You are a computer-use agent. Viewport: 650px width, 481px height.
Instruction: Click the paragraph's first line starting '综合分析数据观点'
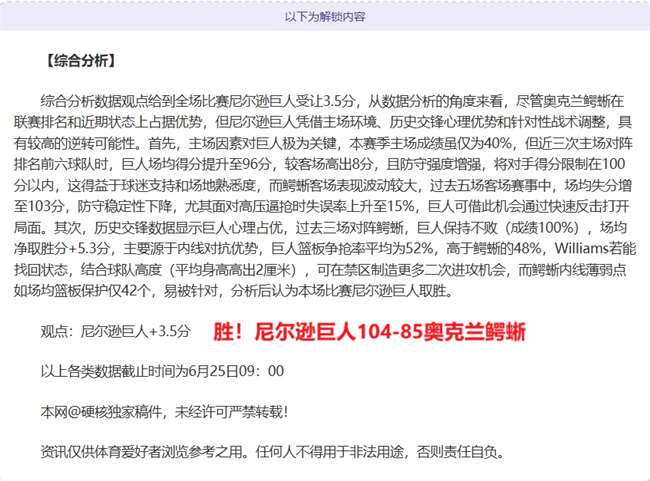[x=332, y=101]
